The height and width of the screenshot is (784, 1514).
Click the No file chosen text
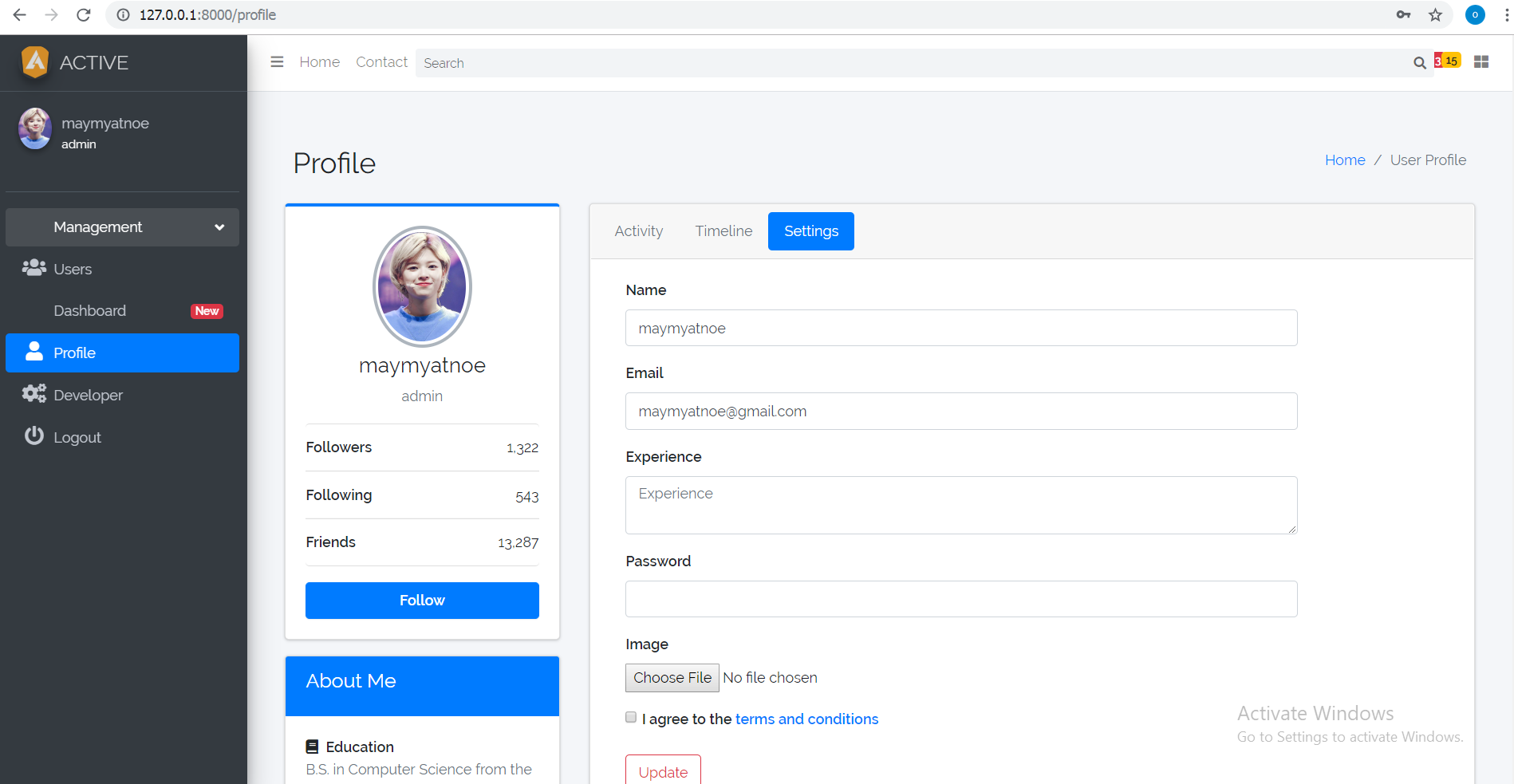pos(770,678)
